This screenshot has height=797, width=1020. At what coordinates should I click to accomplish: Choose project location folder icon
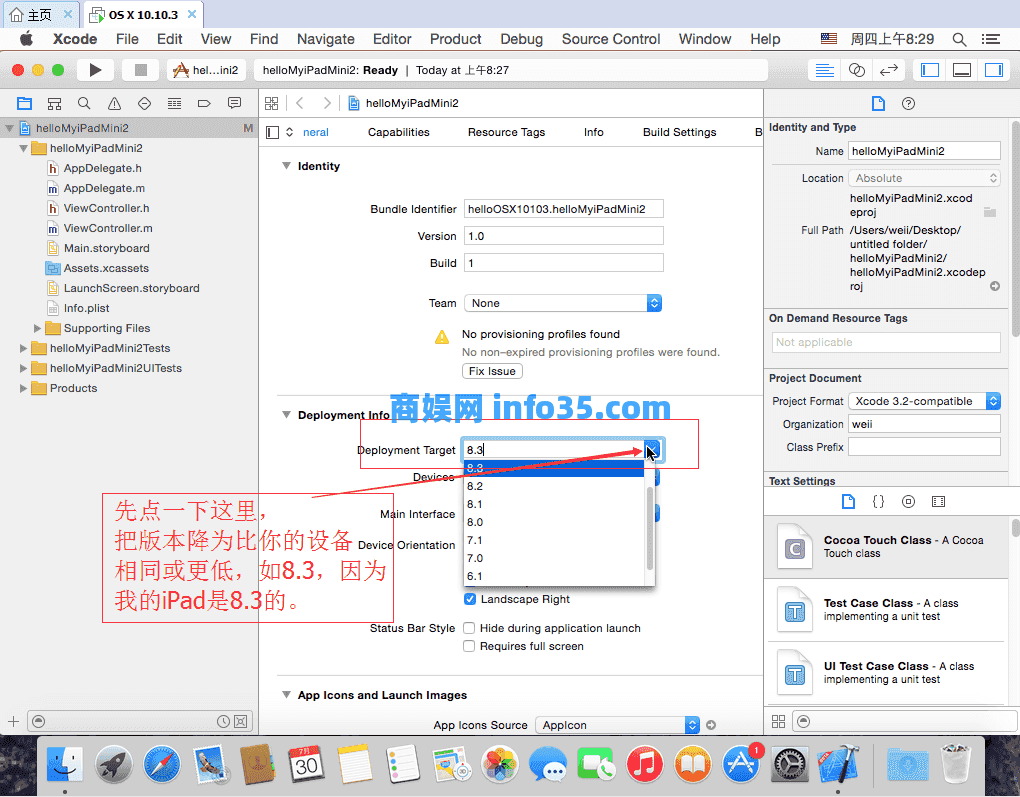click(990, 212)
